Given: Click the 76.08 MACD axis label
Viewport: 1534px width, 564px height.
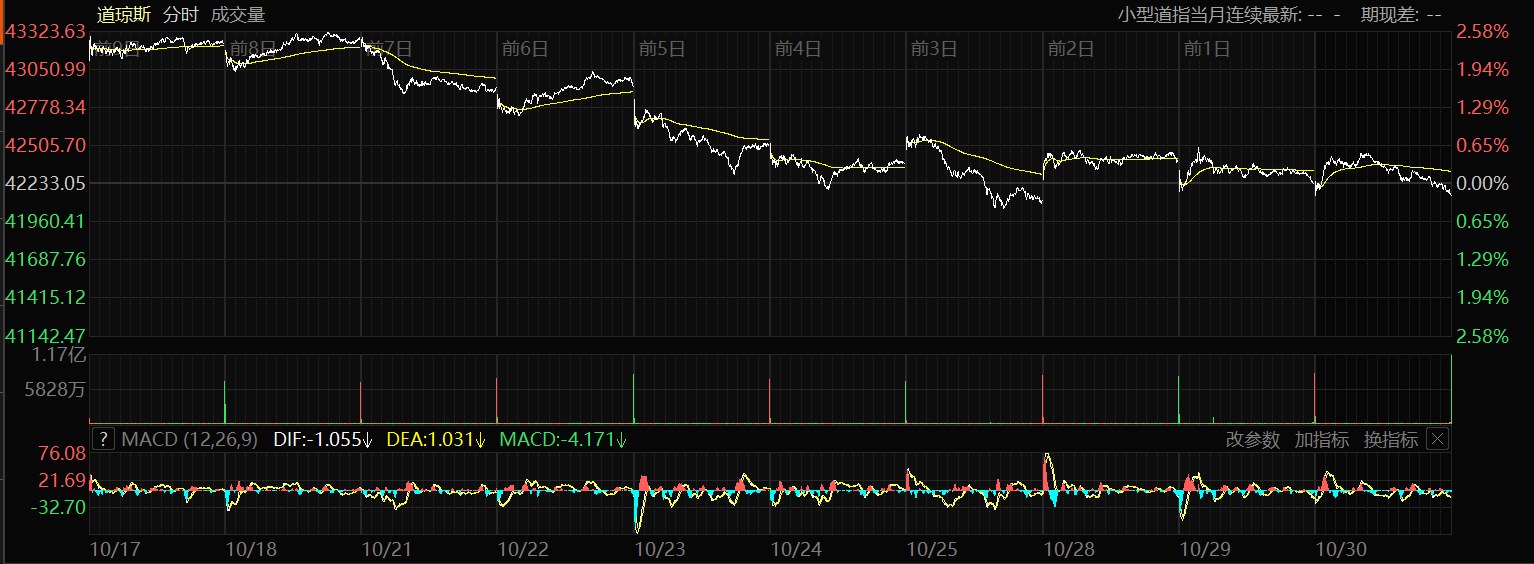Looking at the screenshot, I should (62, 454).
